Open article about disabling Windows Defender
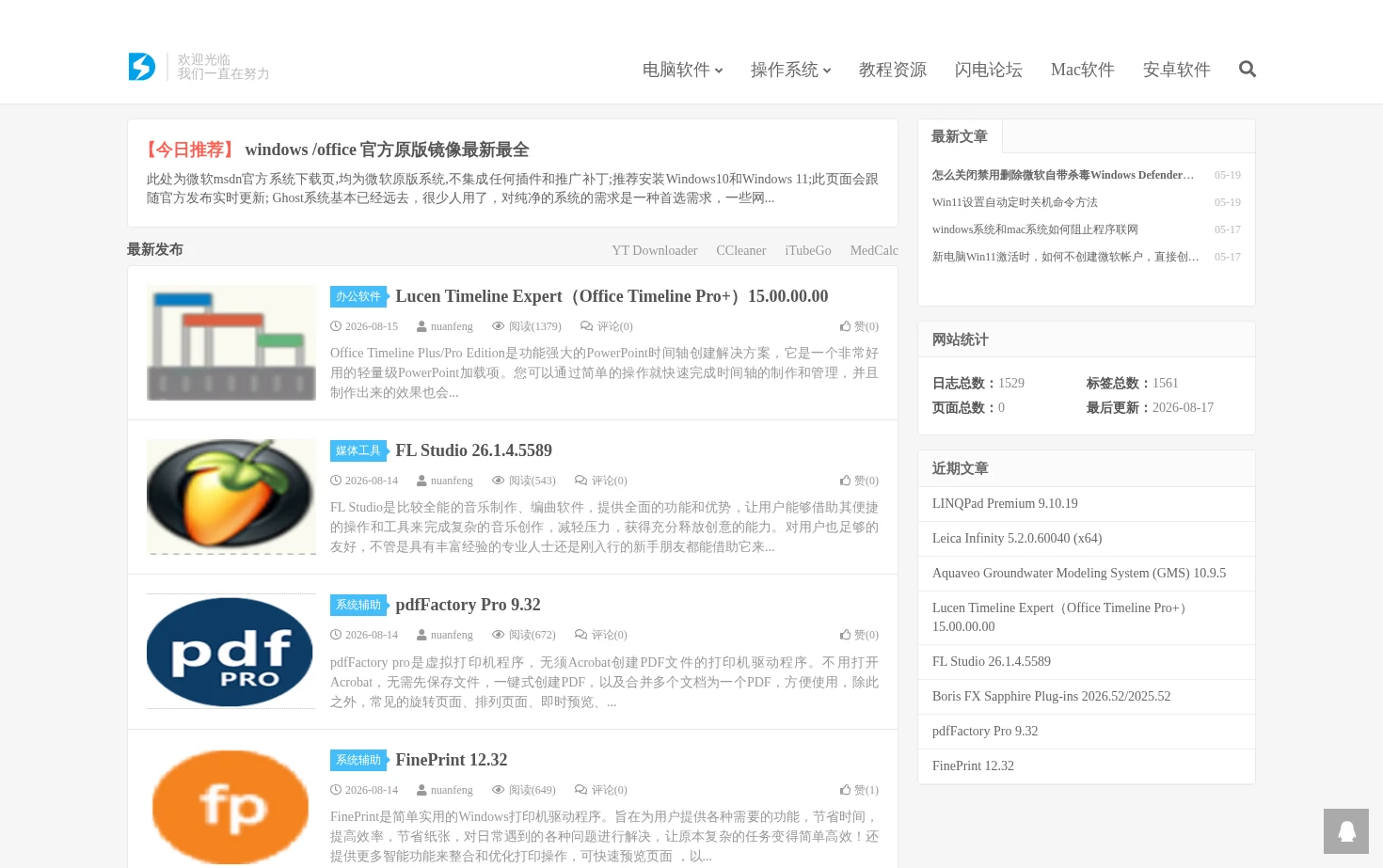 (1063, 175)
